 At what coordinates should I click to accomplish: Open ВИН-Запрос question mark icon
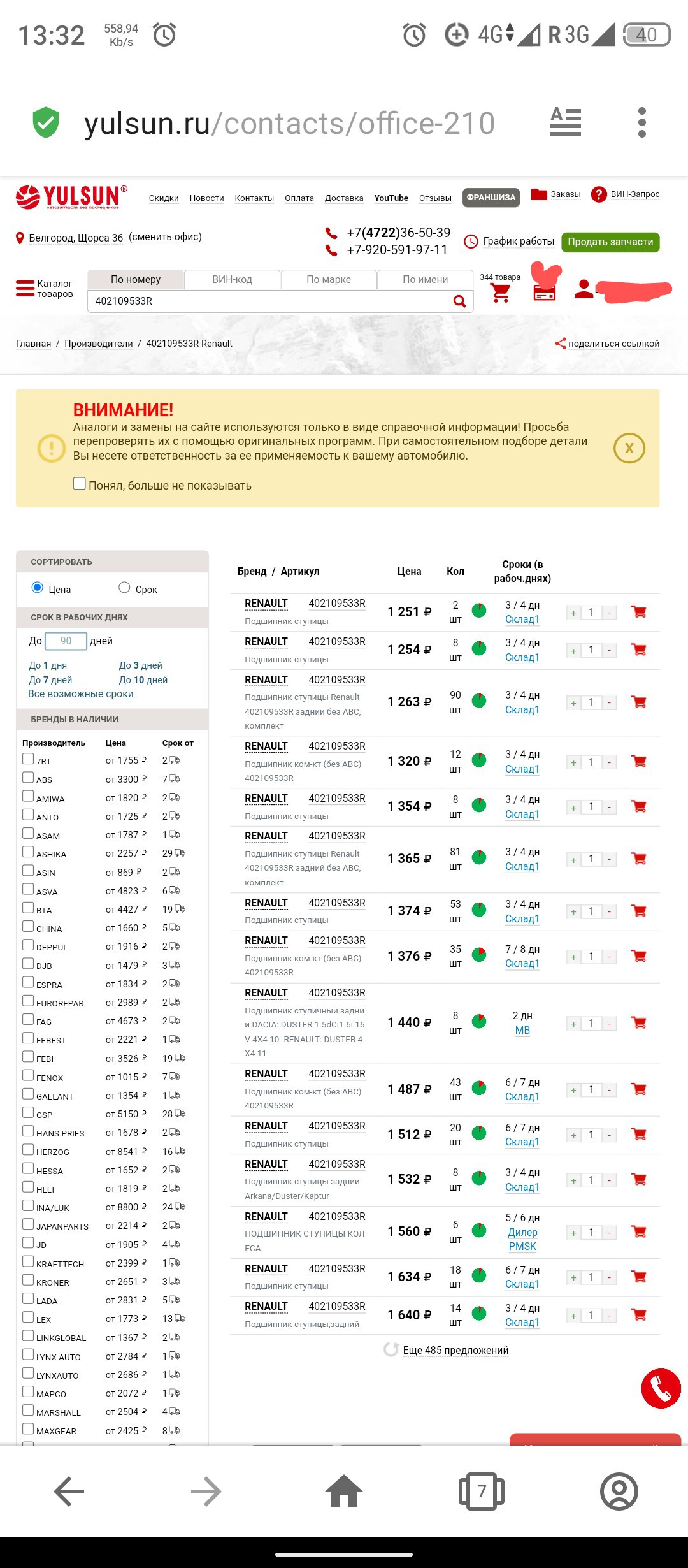pos(598,194)
